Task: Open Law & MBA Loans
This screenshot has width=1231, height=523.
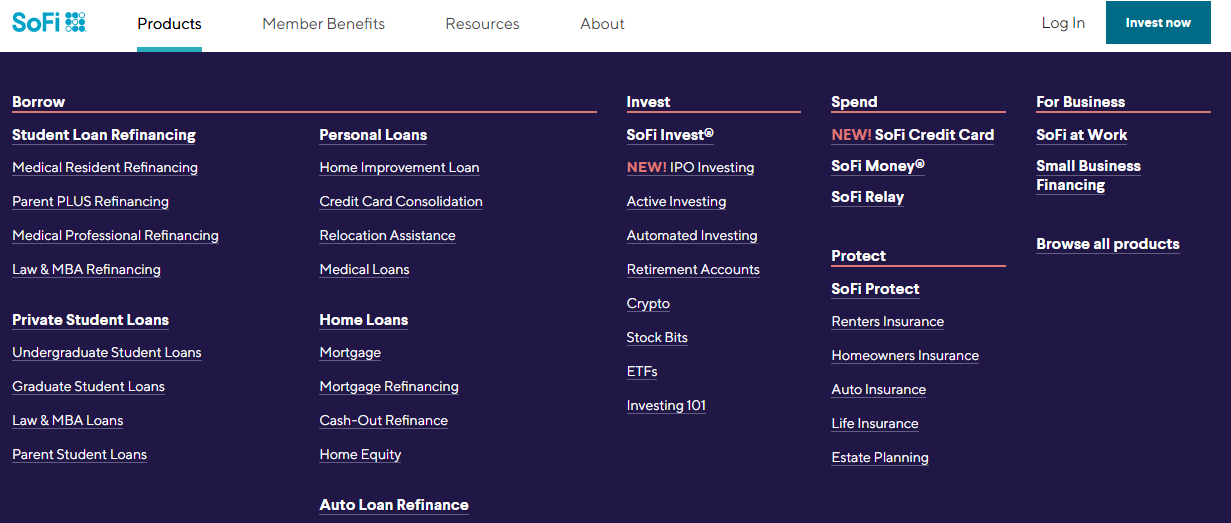Action: pos(68,421)
